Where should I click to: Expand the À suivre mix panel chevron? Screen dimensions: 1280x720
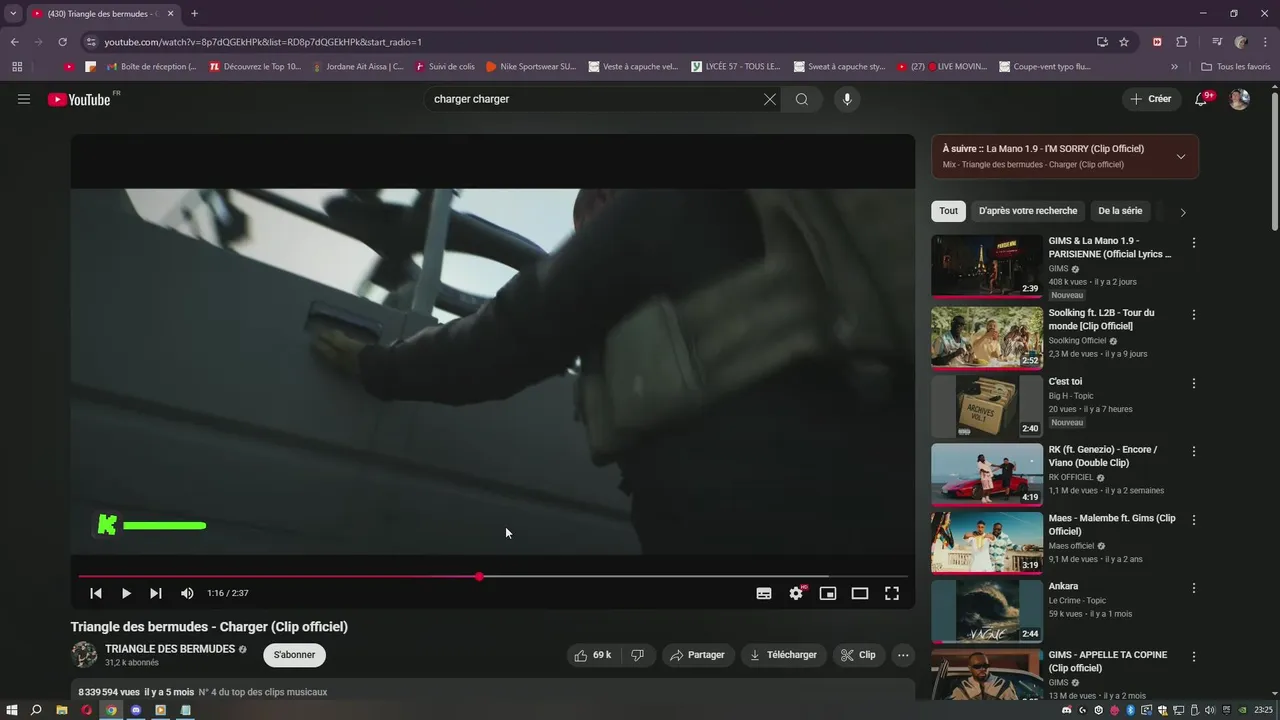pyautogui.click(x=1181, y=157)
